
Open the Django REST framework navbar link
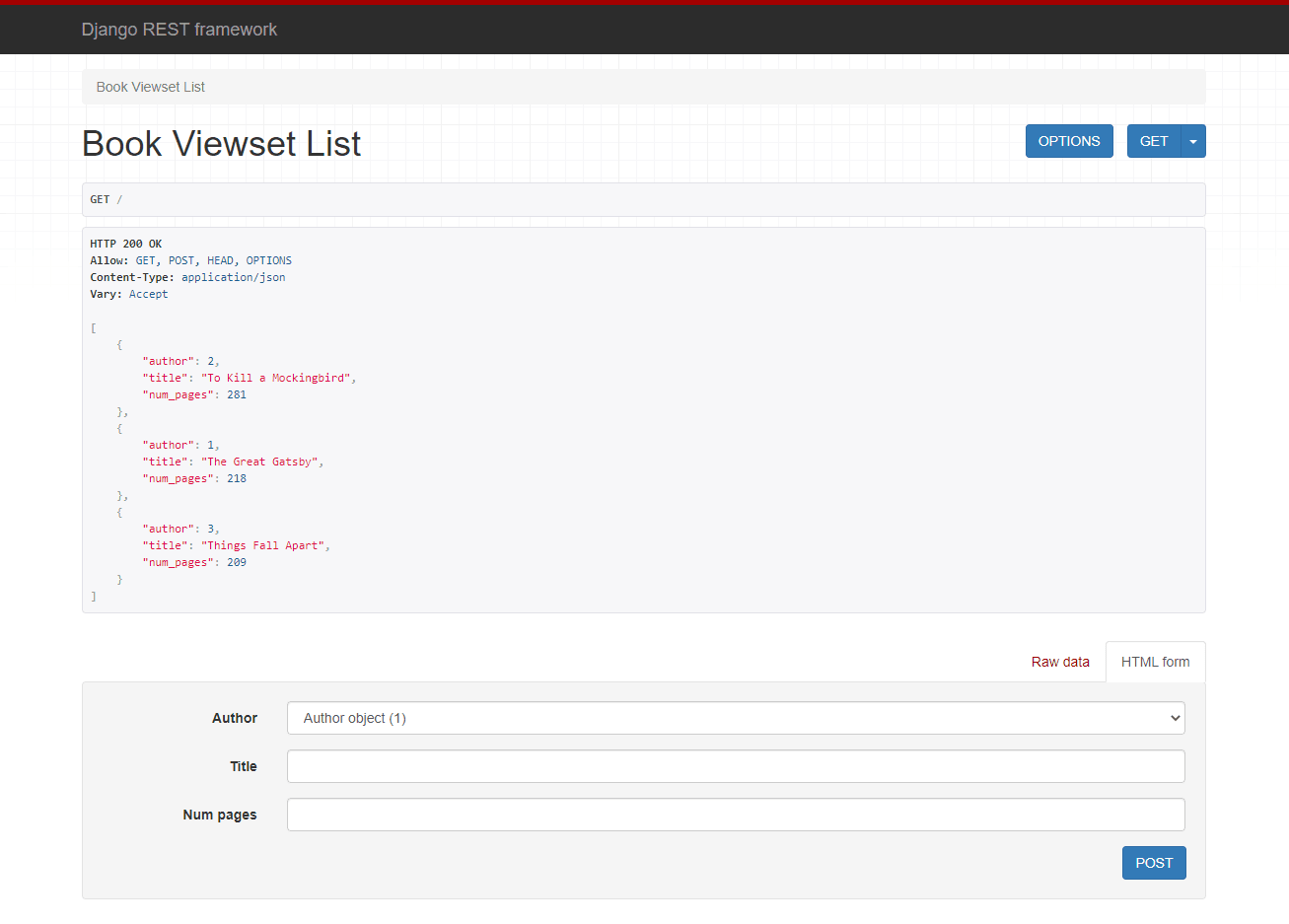click(x=179, y=30)
